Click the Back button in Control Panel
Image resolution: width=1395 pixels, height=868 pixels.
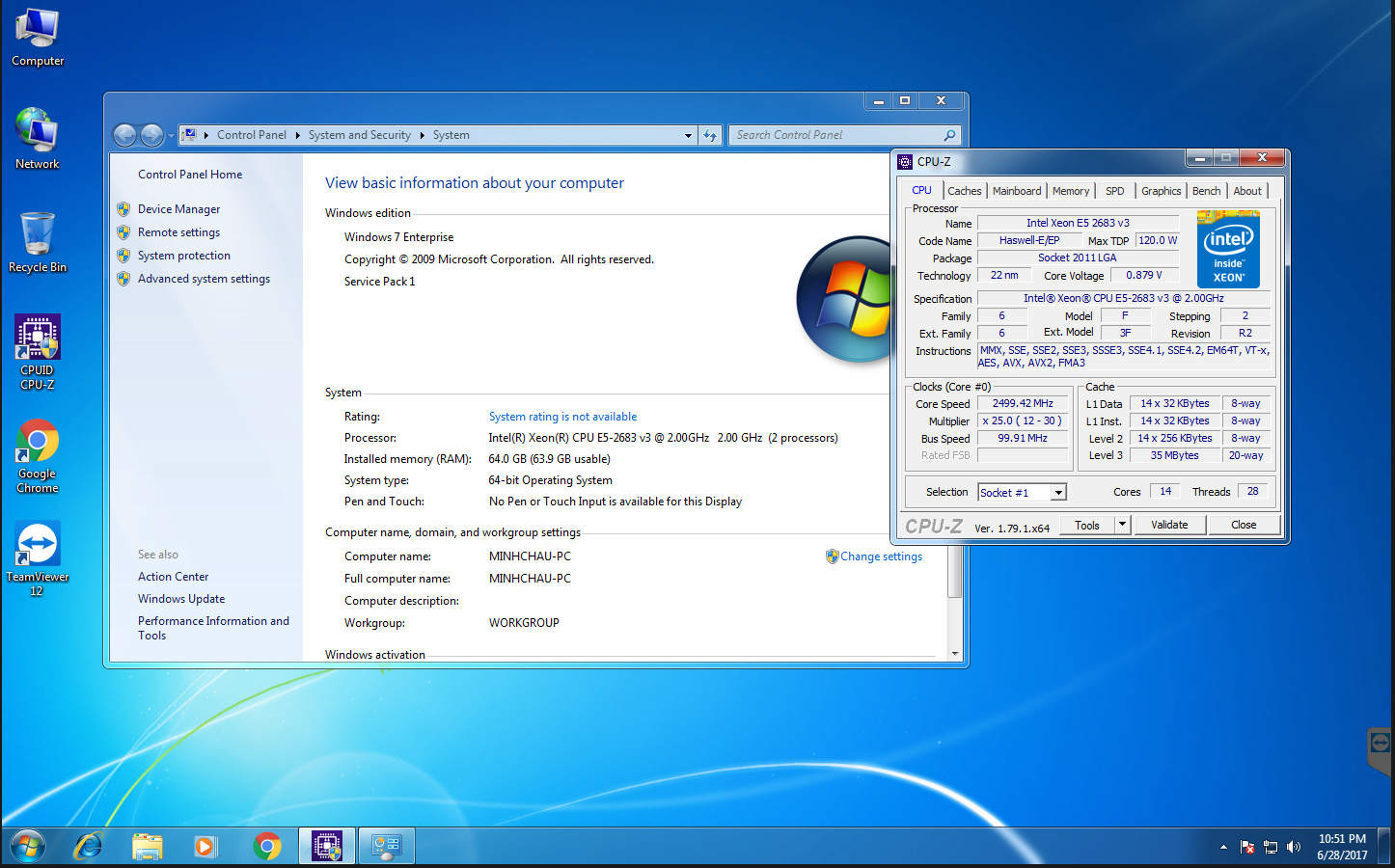pos(124,135)
